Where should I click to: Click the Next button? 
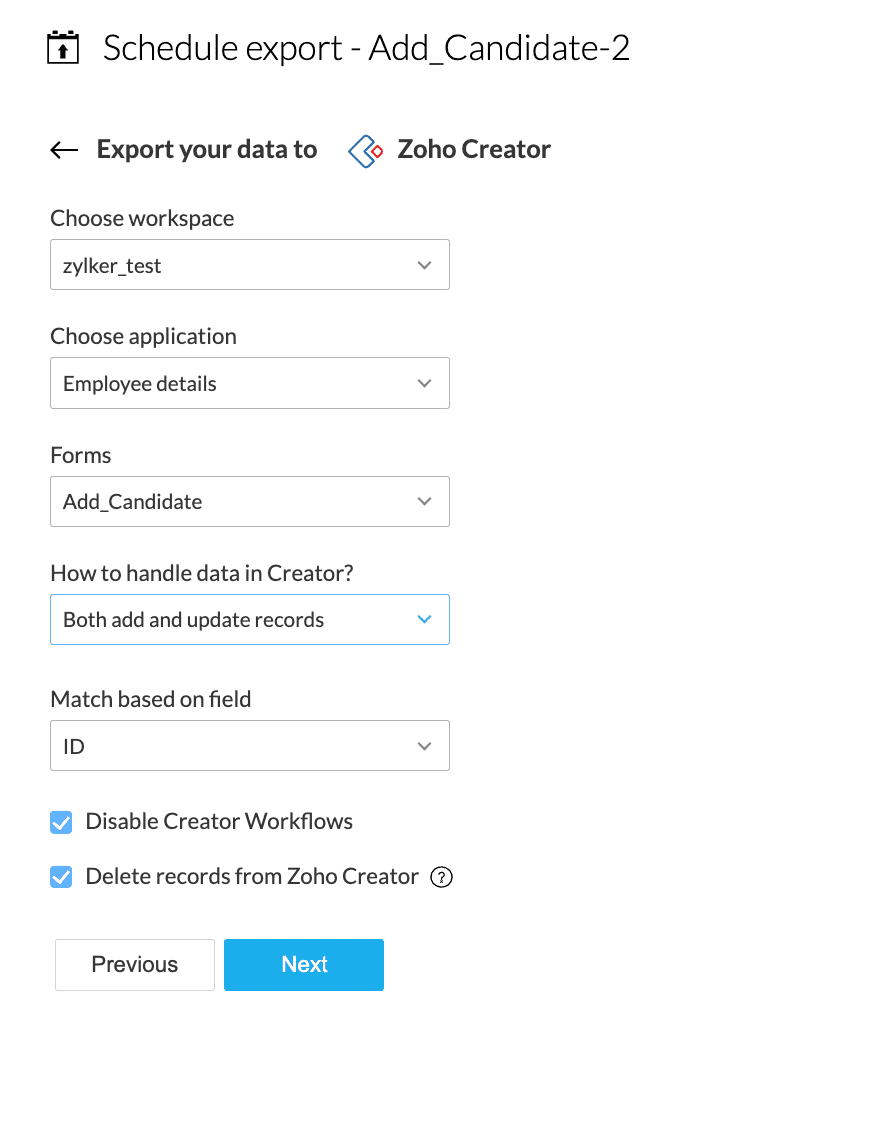pyautogui.click(x=304, y=964)
